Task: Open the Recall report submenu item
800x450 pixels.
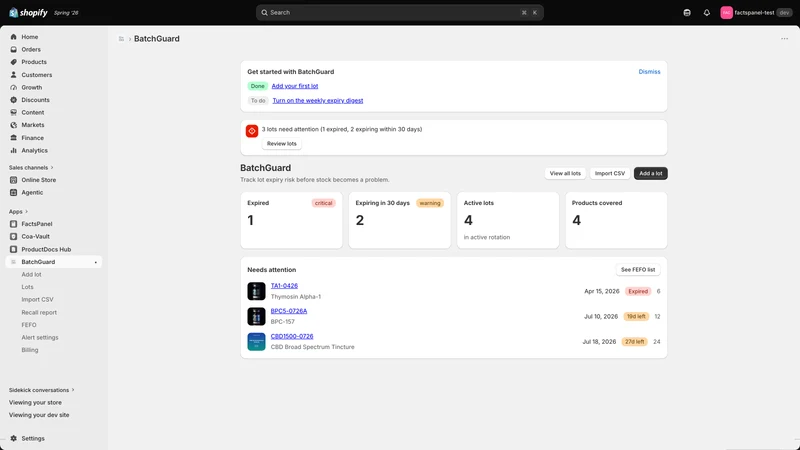Action: pos(39,312)
